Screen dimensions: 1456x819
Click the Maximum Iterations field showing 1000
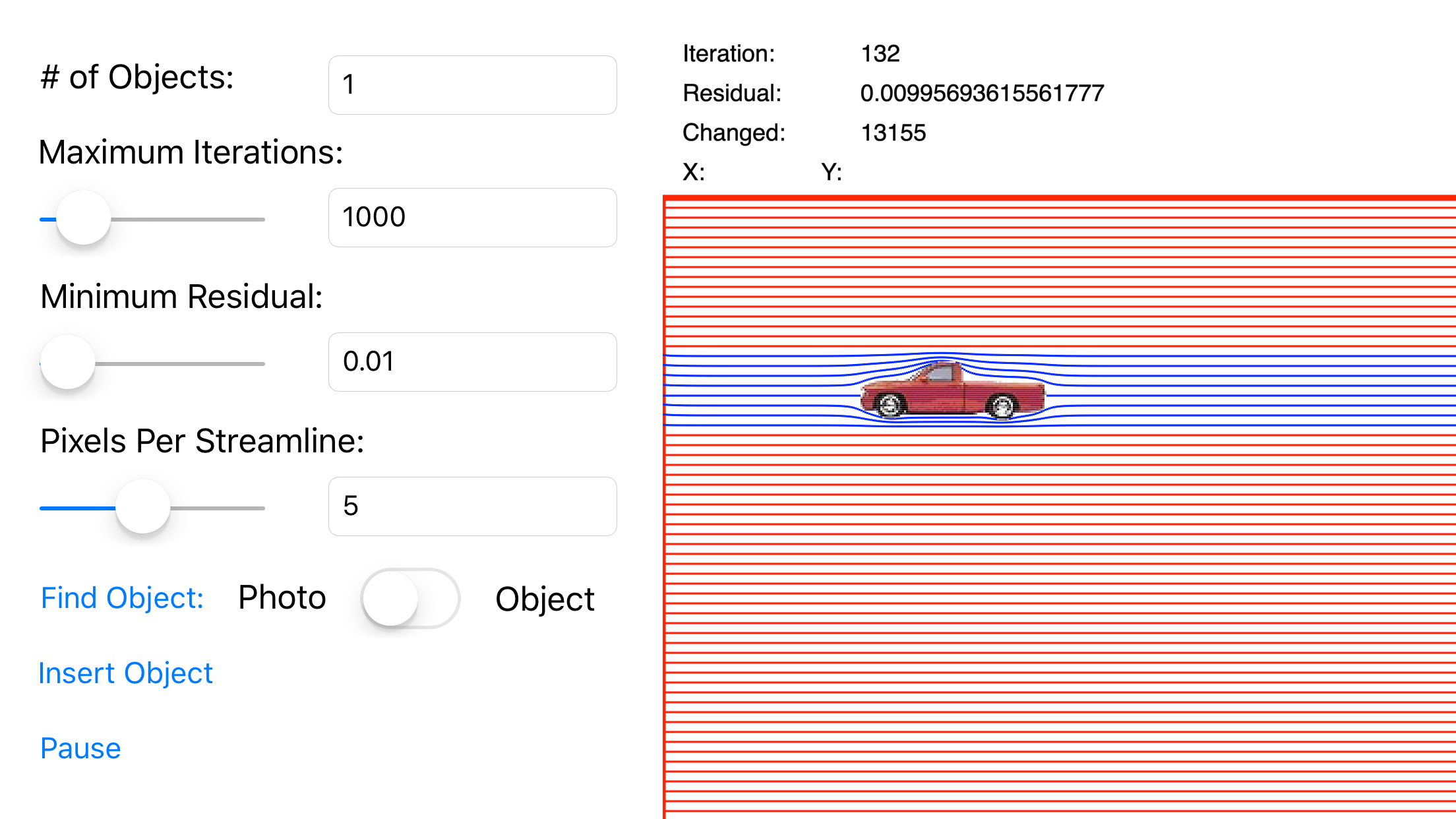coord(472,218)
